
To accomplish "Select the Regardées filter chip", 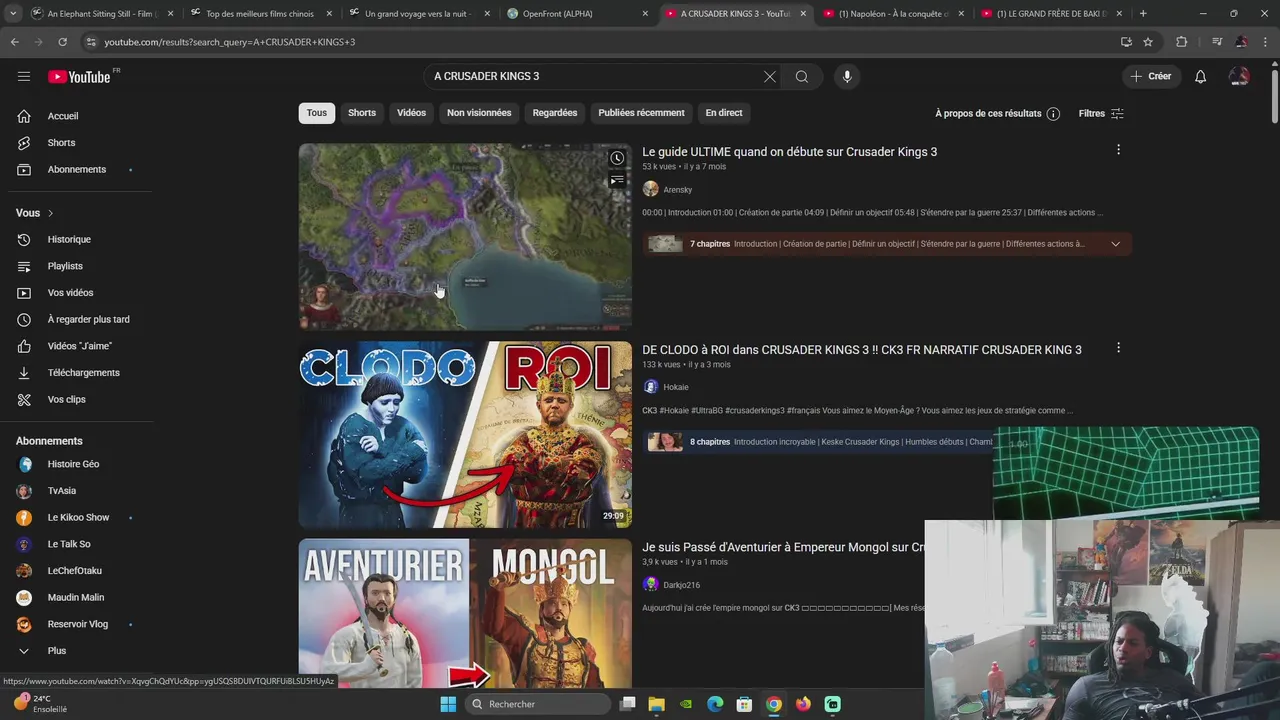I will coord(555,113).
